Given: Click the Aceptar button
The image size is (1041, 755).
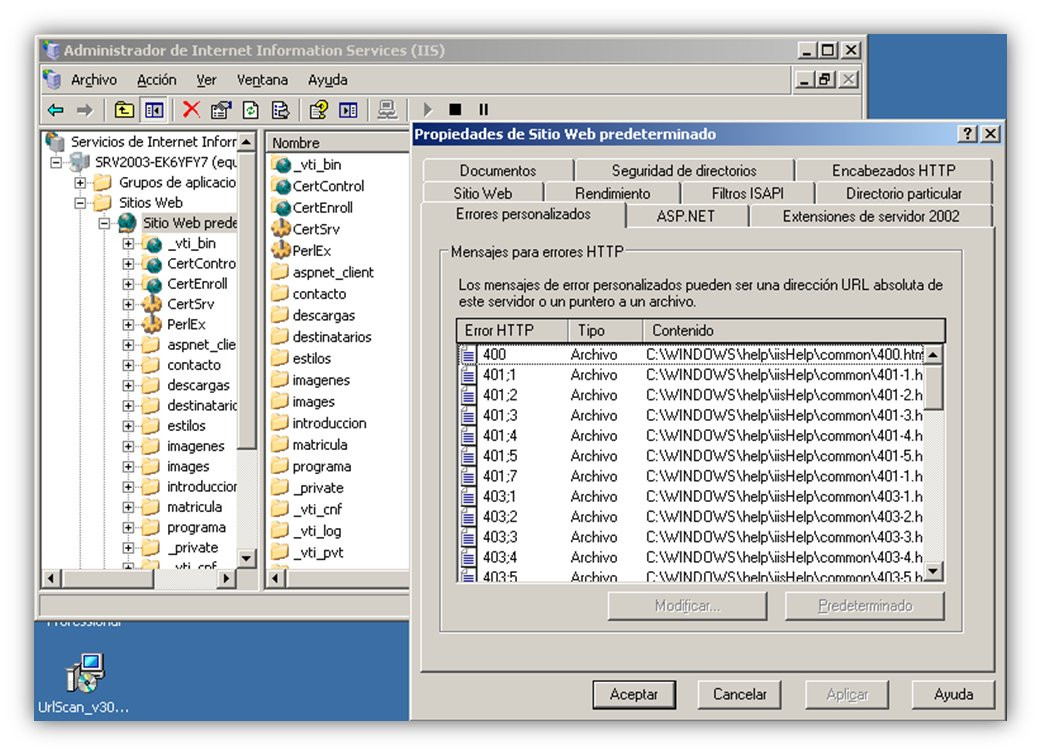Looking at the screenshot, I should point(634,695).
